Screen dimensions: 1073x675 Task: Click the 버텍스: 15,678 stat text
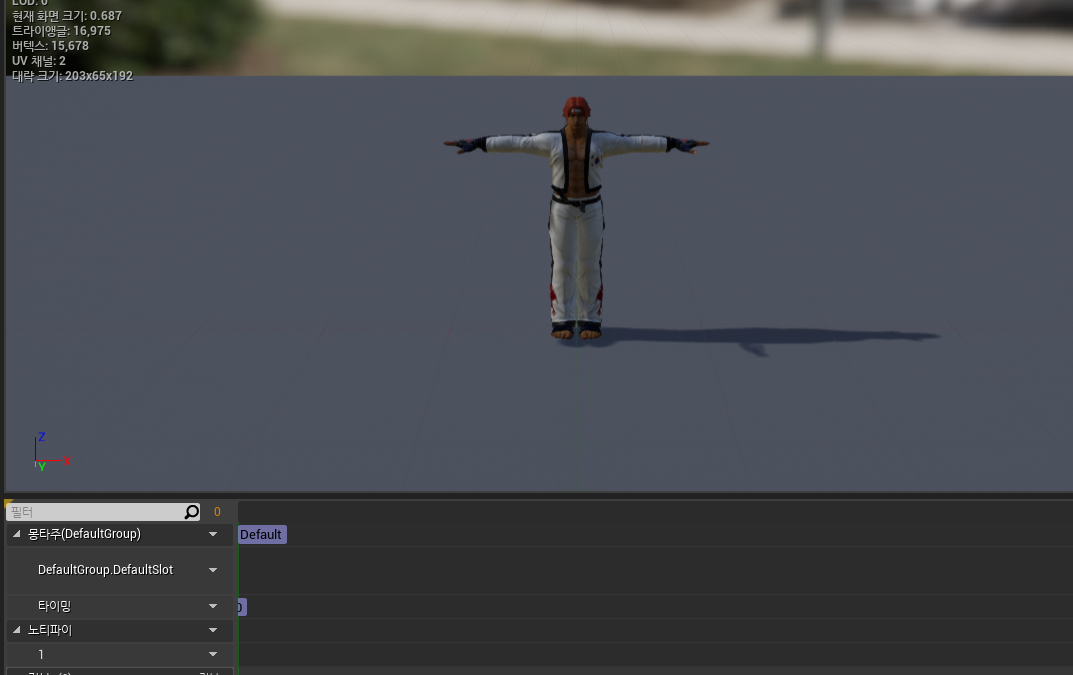click(x=50, y=46)
